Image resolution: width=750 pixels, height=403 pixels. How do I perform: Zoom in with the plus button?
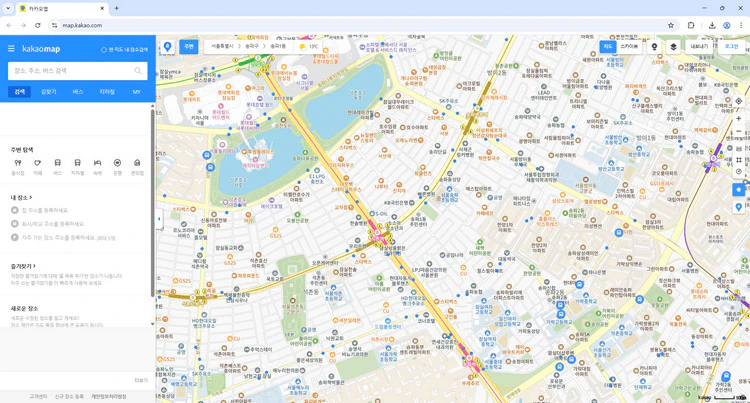(739, 119)
